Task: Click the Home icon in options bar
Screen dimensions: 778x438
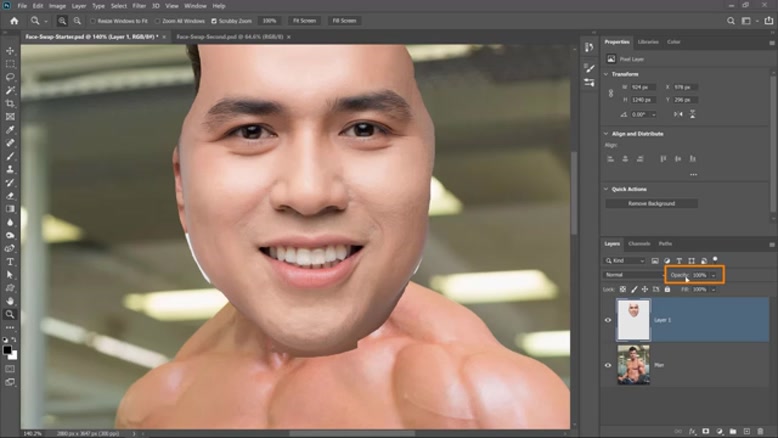Action: 14,20
